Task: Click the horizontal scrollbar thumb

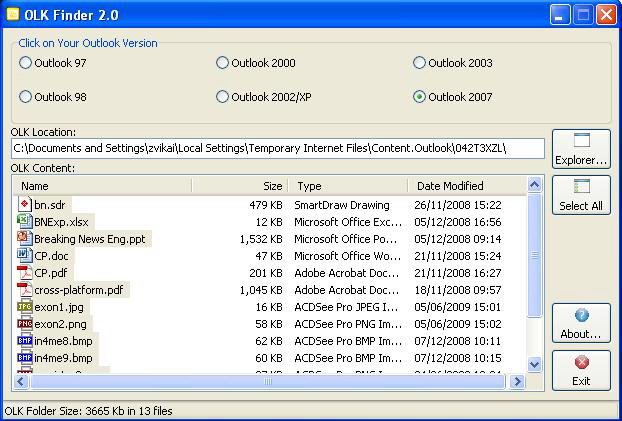Action: (x=268, y=382)
